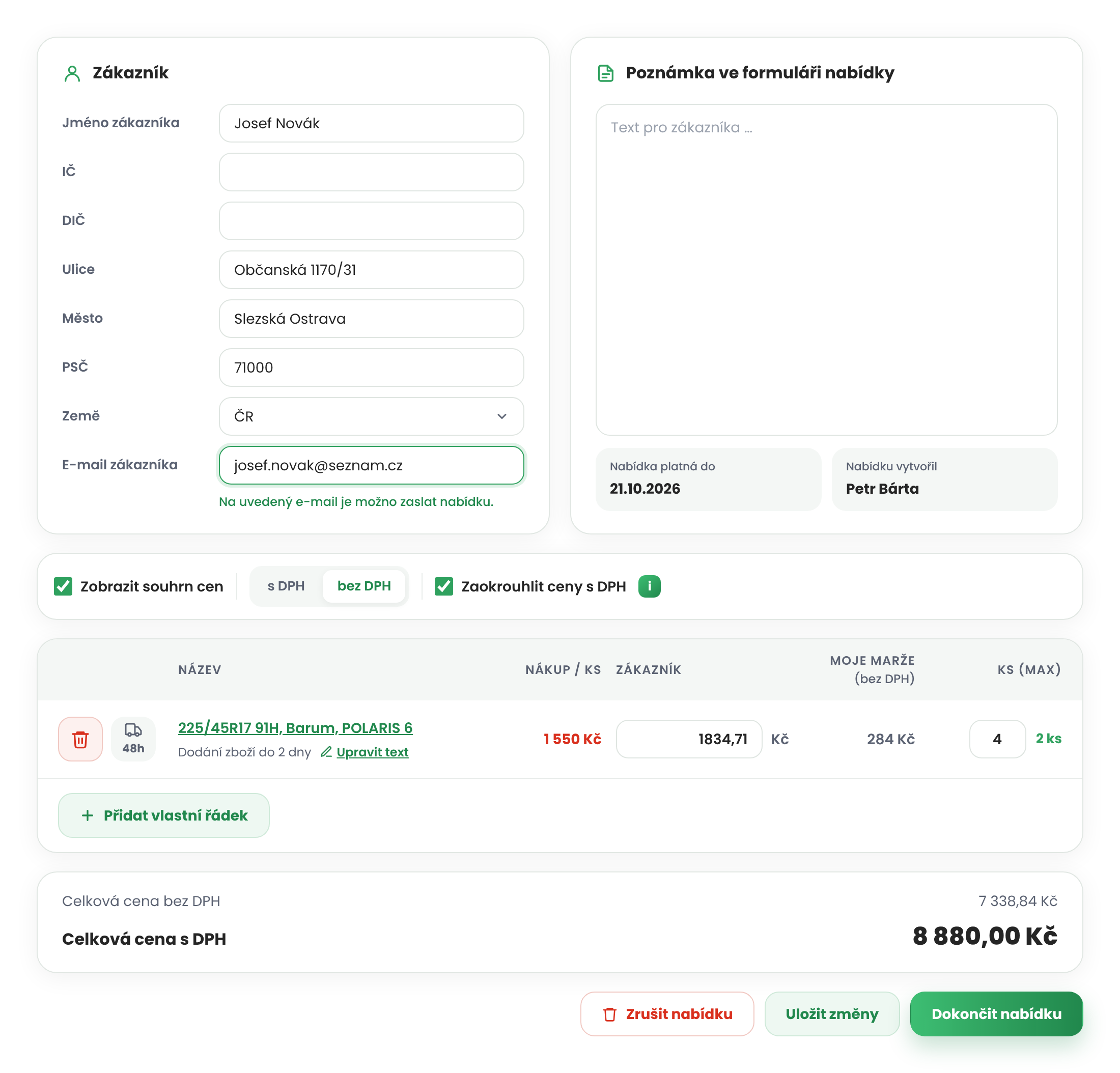
Task: Click into the Text pro zákazníka note area
Action: point(826,270)
